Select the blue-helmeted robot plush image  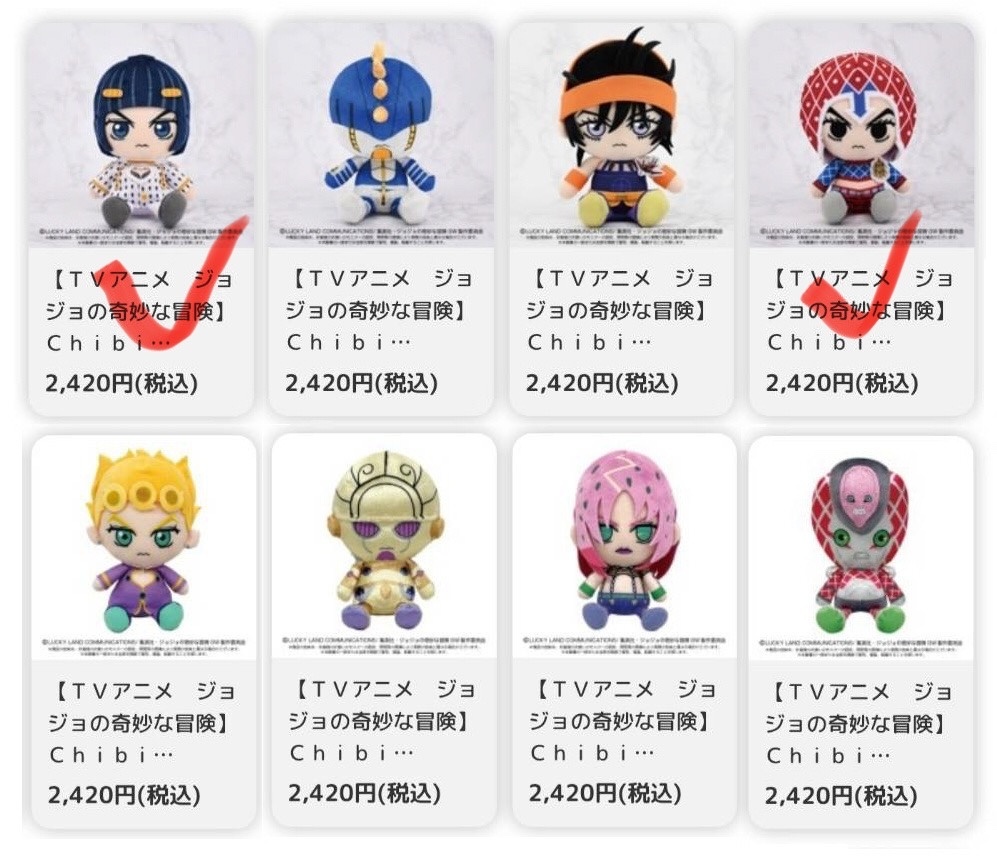coord(381,135)
